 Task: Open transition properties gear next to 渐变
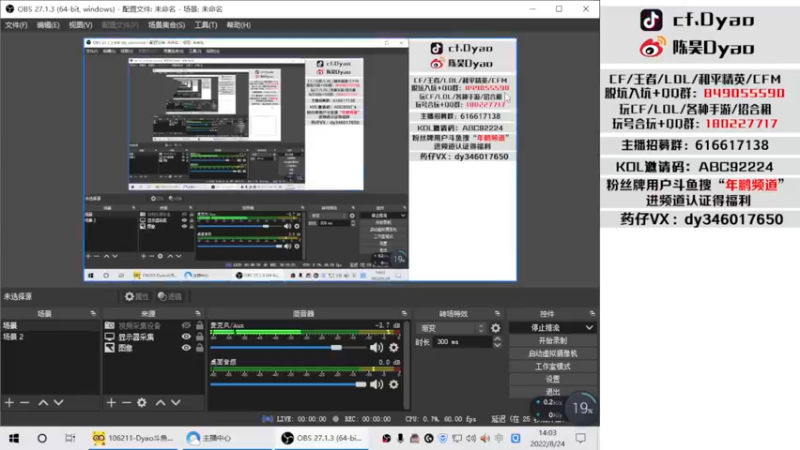[495, 328]
